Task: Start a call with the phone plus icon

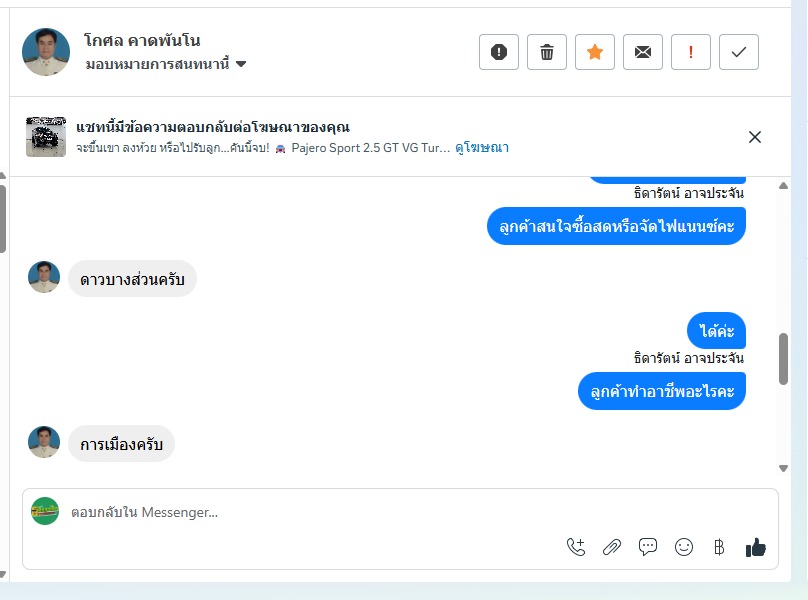Action: (576, 547)
